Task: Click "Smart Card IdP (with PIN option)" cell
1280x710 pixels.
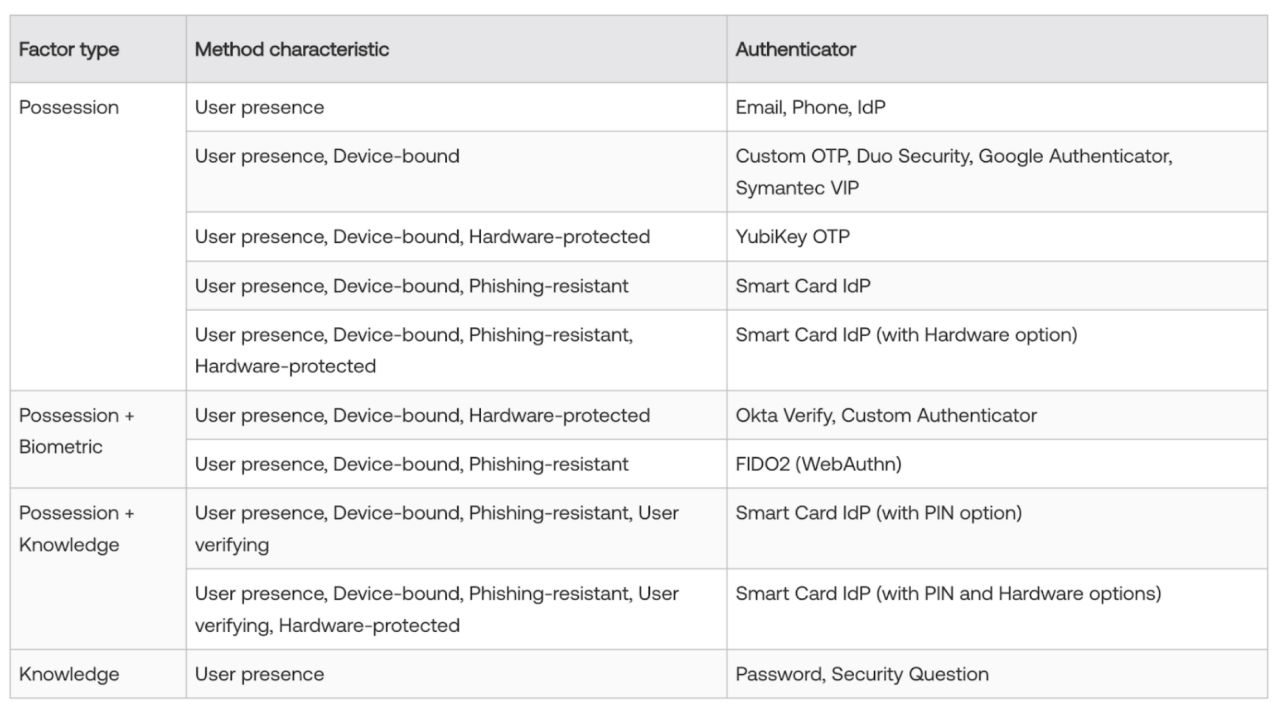Action: pyautogui.click(x=878, y=513)
